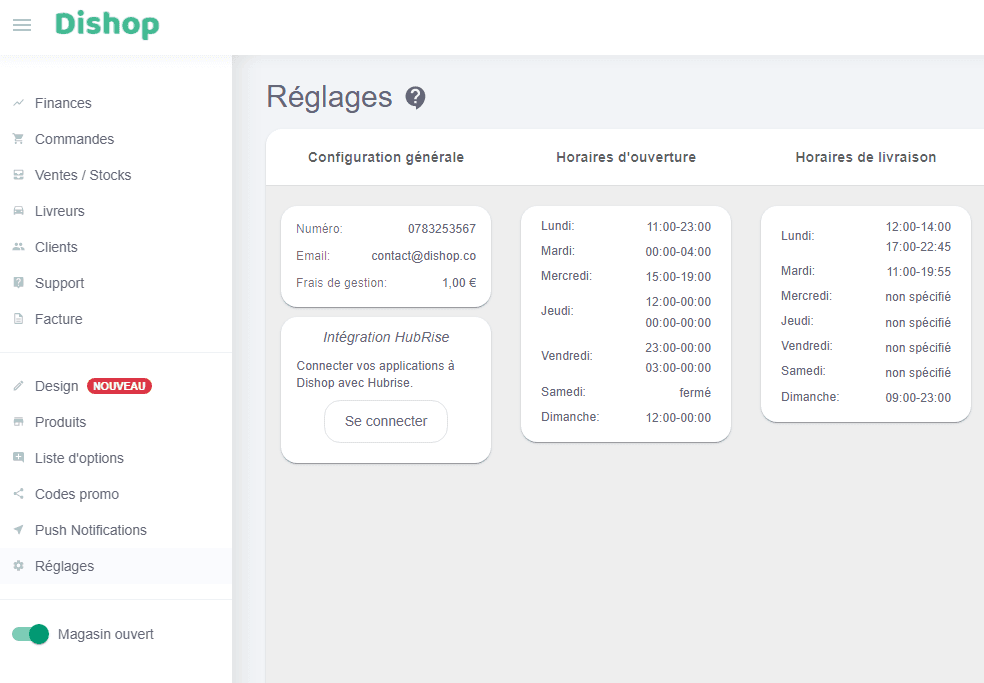The image size is (984, 683).
Task: Go to Commandes page
Action: tap(74, 139)
